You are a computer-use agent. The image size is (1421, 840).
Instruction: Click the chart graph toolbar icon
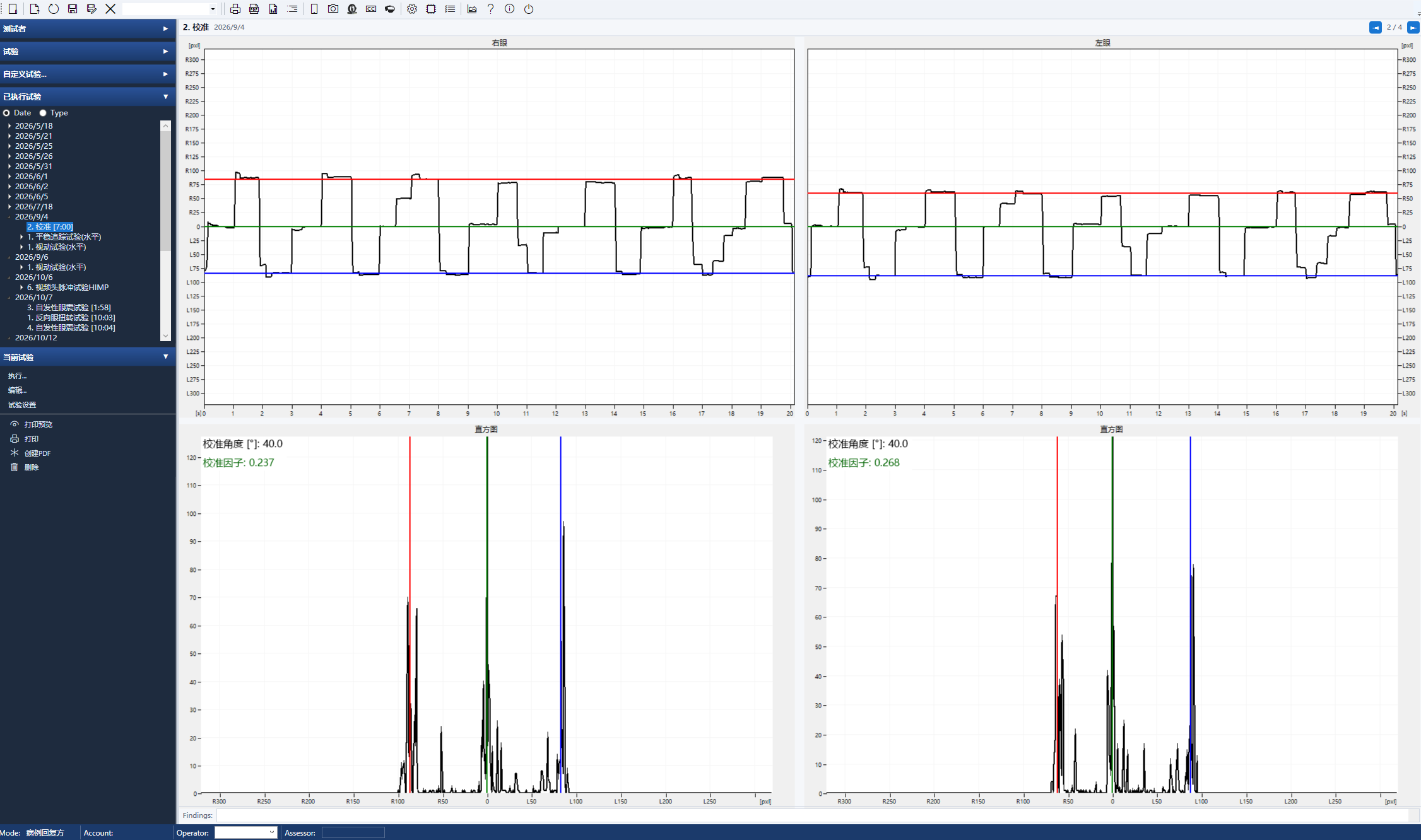(x=472, y=9)
